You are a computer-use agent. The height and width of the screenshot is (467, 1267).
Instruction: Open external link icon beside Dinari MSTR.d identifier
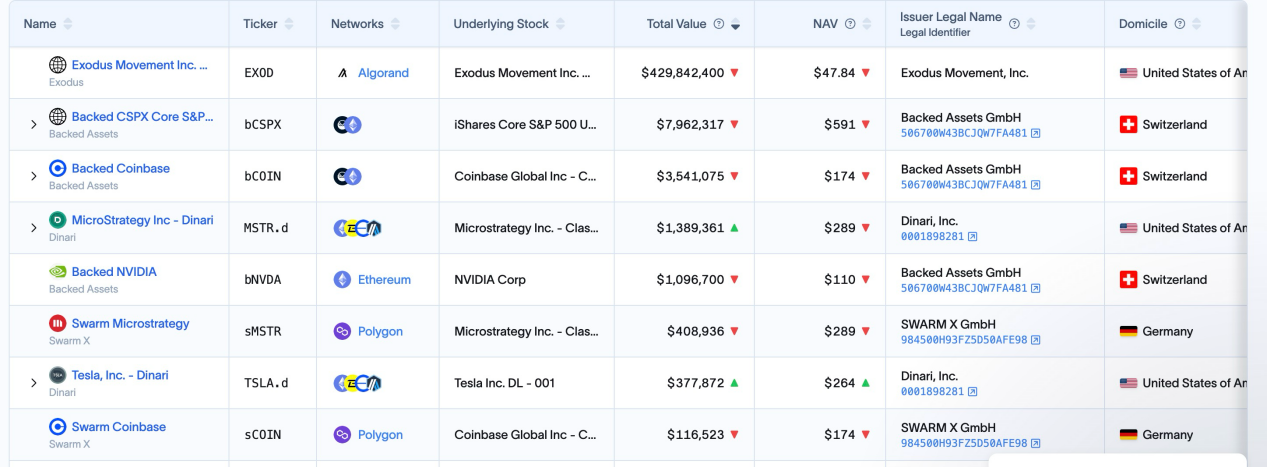pyautogui.click(x=973, y=237)
